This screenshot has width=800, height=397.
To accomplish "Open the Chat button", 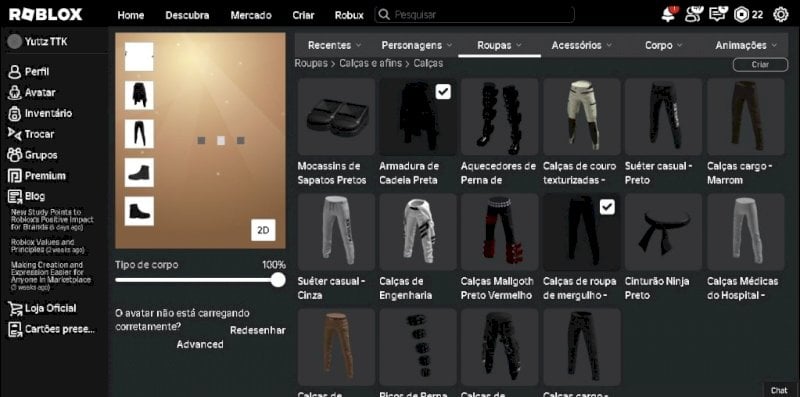I will [779, 390].
